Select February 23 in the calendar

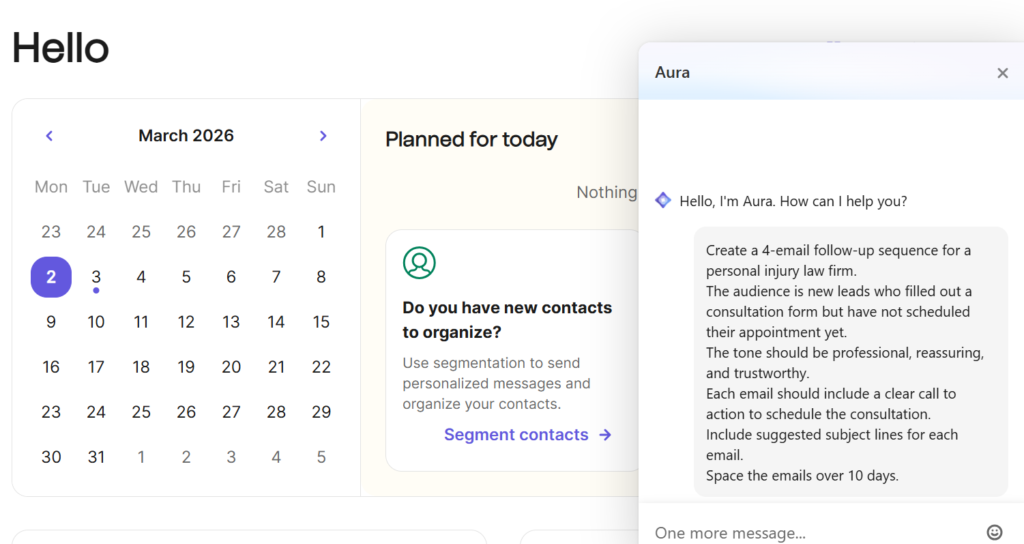51,232
